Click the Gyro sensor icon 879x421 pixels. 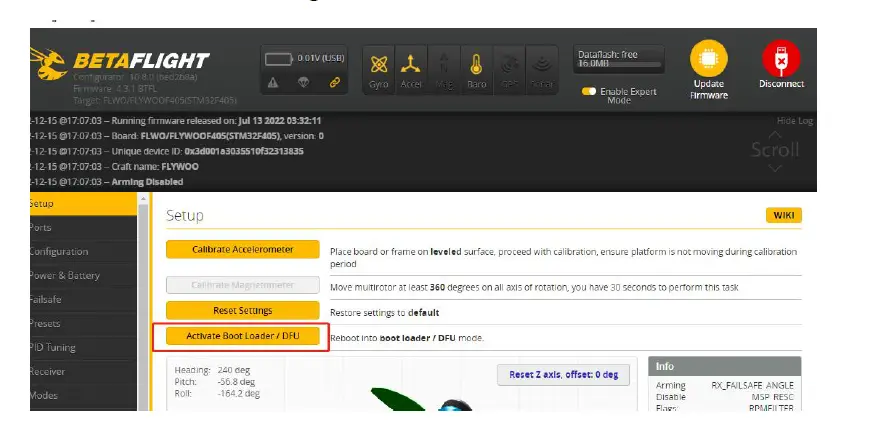pos(379,70)
